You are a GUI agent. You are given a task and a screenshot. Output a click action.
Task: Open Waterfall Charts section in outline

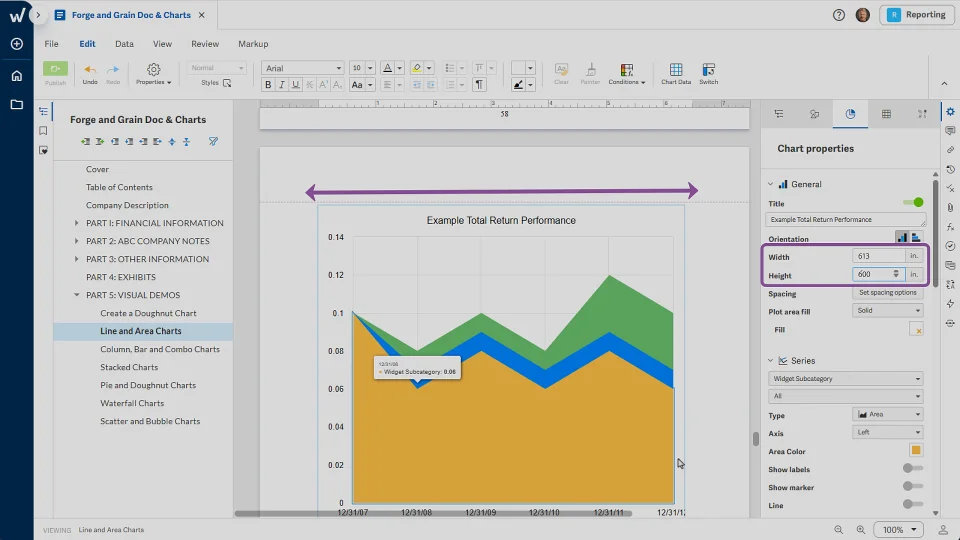coord(132,403)
